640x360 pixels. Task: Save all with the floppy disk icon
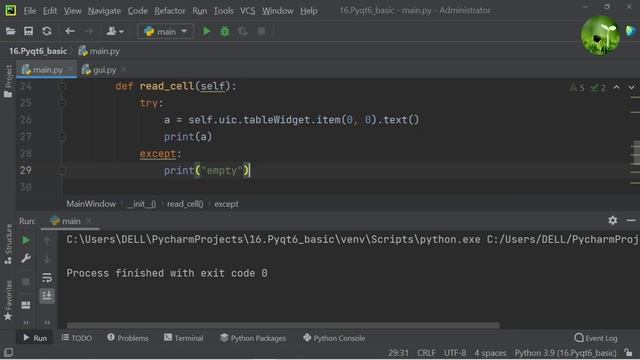pyautogui.click(x=28, y=31)
